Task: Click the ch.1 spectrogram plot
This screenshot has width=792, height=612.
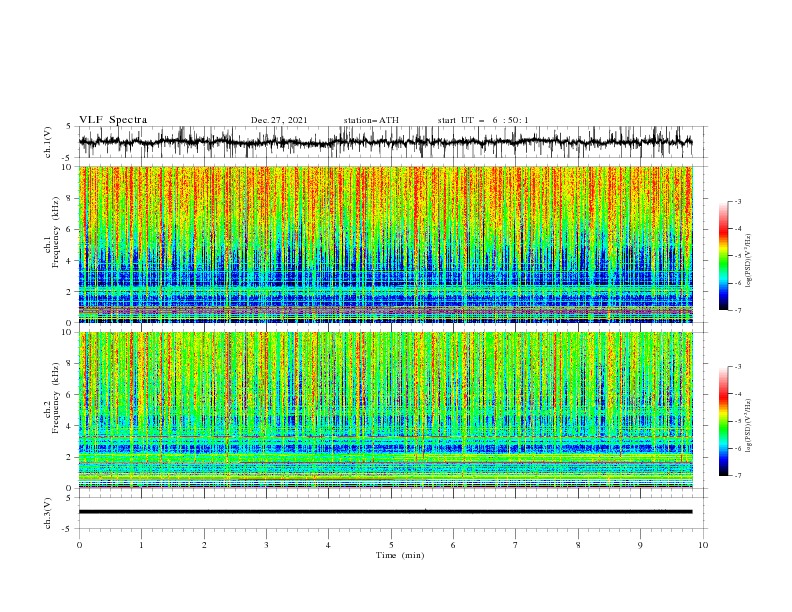Action: pyautogui.click(x=386, y=244)
